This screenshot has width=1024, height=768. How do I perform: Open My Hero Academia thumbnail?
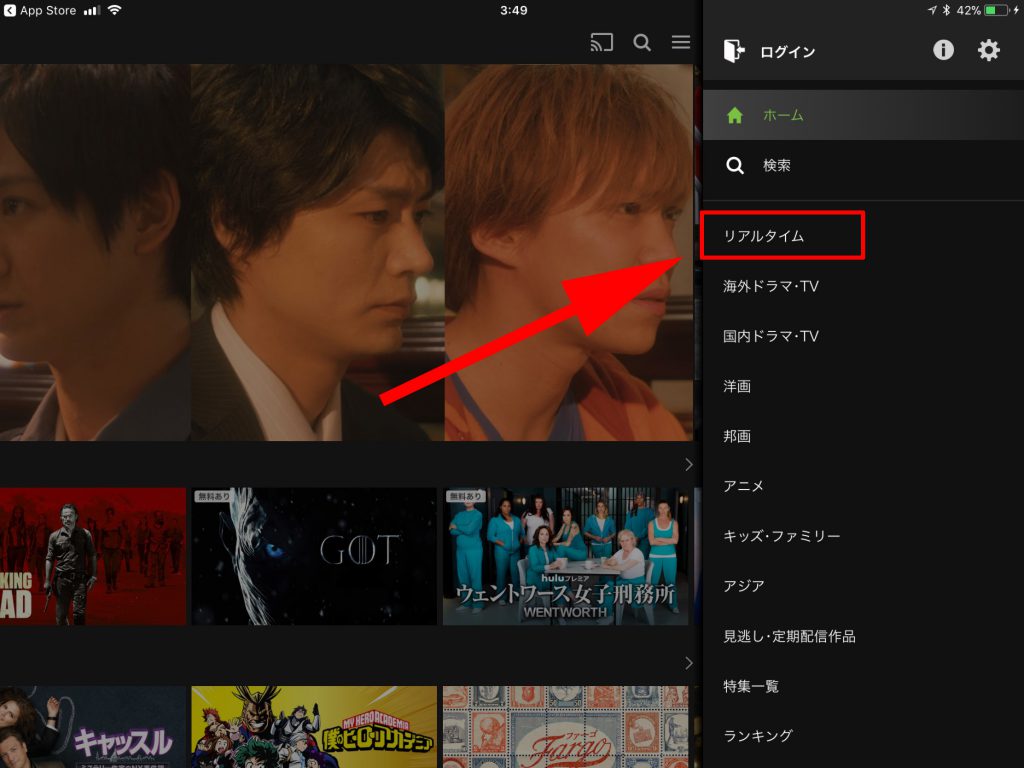coord(313,727)
